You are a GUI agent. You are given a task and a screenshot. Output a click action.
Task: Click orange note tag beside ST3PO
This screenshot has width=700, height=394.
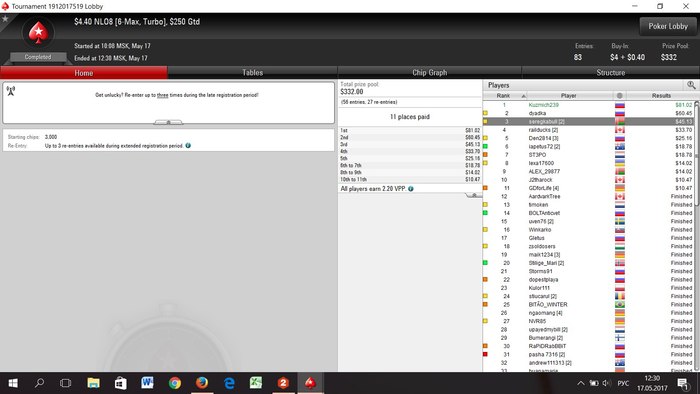pyautogui.click(x=485, y=154)
